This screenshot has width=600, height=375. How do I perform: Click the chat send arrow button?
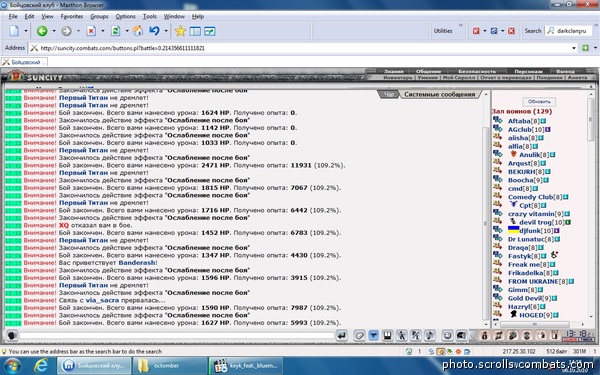click(341, 336)
